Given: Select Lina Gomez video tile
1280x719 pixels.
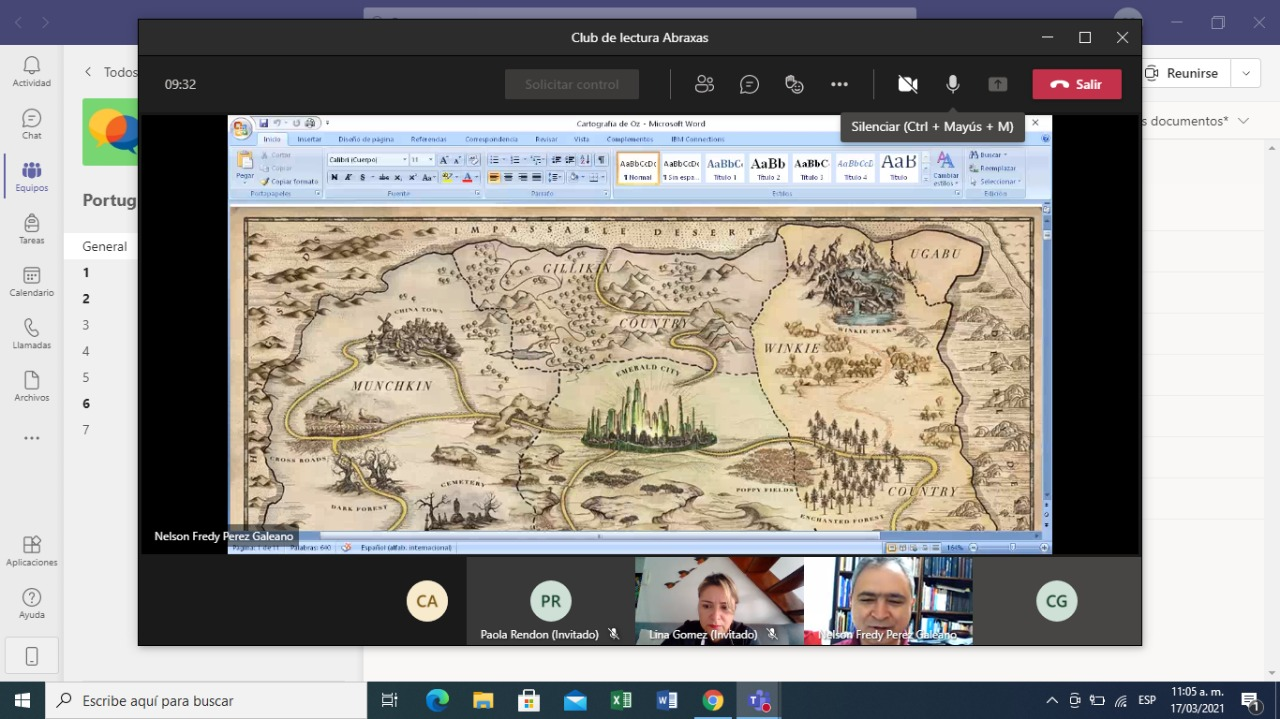Looking at the screenshot, I should (x=719, y=601).
